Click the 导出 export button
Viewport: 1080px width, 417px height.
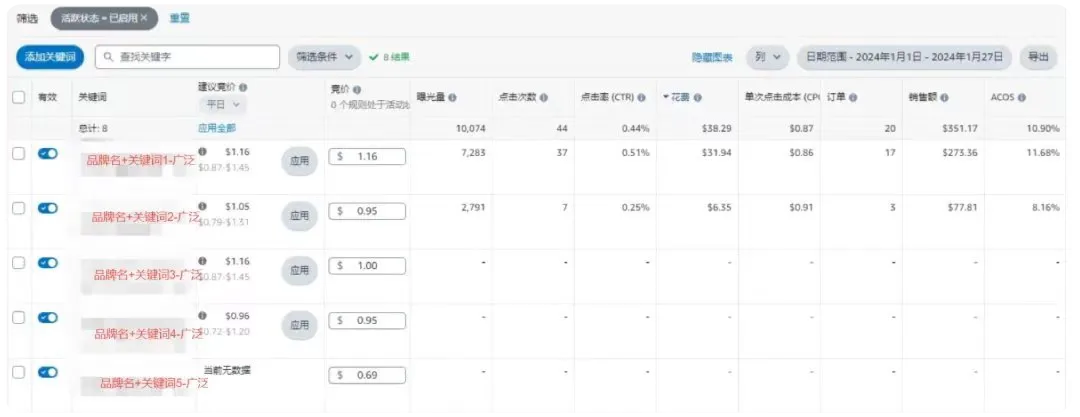(1038, 57)
